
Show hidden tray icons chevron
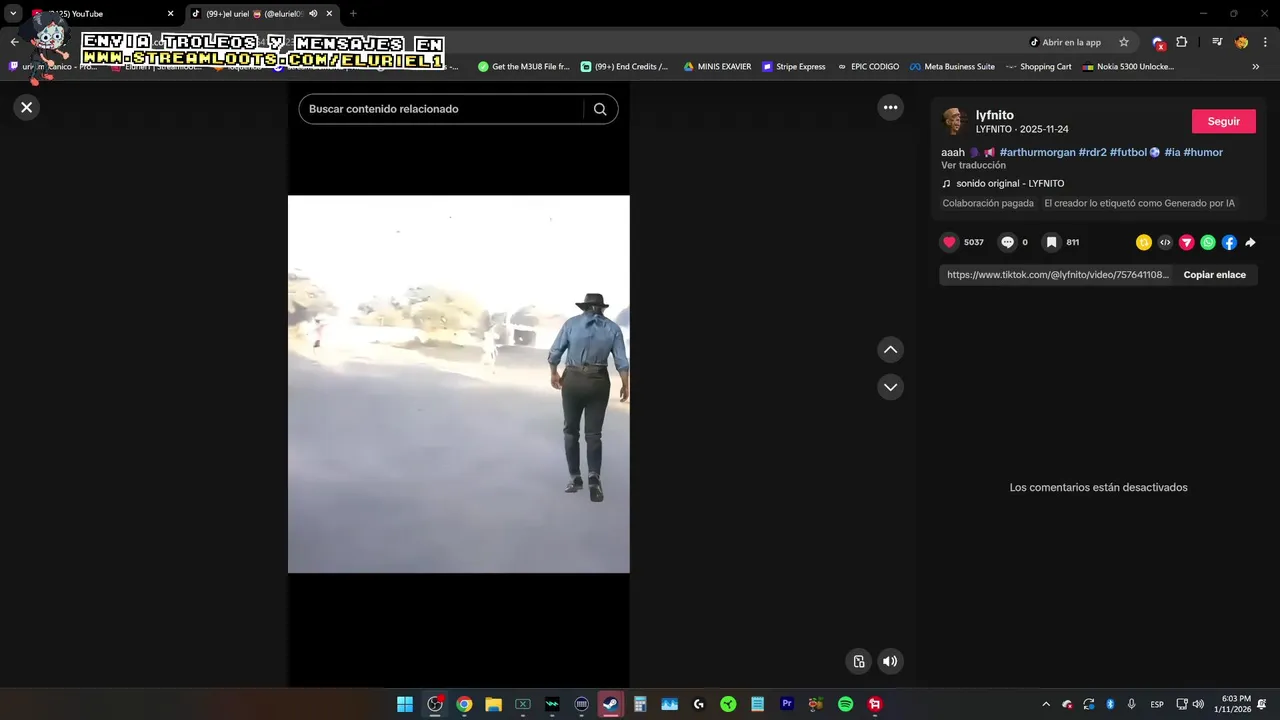pyautogui.click(x=1046, y=704)
